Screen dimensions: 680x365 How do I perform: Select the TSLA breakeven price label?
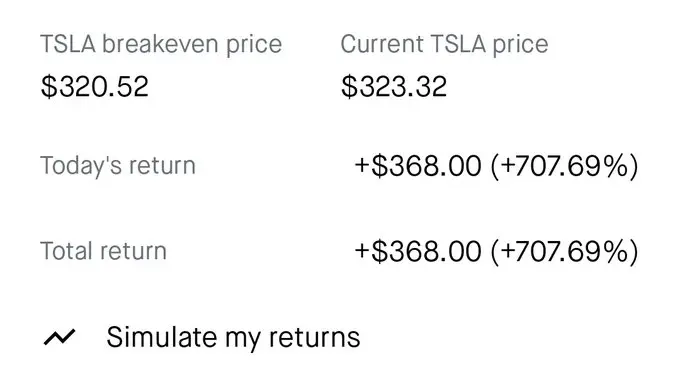(x=161, y=44)
